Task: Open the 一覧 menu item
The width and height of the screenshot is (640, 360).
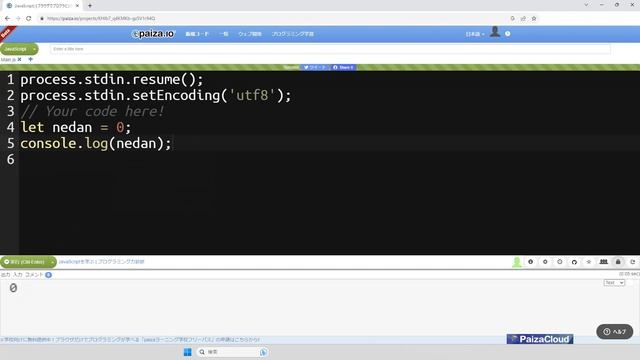Action: [224, 34]
